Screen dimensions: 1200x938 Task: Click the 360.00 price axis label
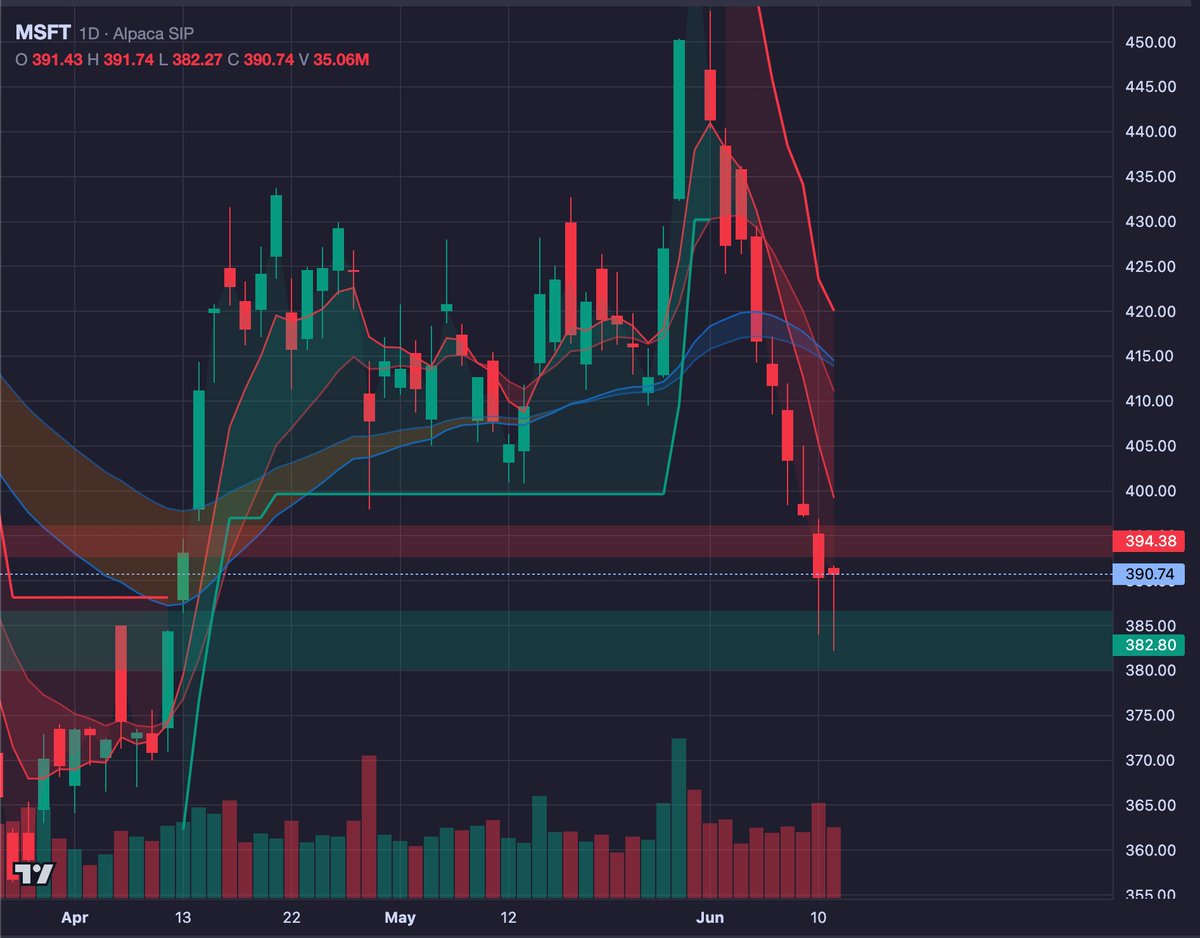pyautogui.click(x=1149, y=850)
